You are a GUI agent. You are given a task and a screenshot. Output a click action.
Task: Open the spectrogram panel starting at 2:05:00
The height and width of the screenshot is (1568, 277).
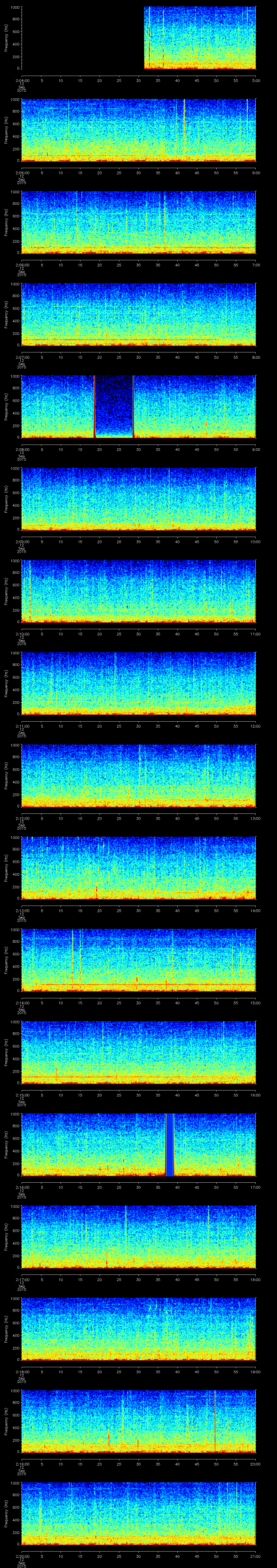coord(139,130)
